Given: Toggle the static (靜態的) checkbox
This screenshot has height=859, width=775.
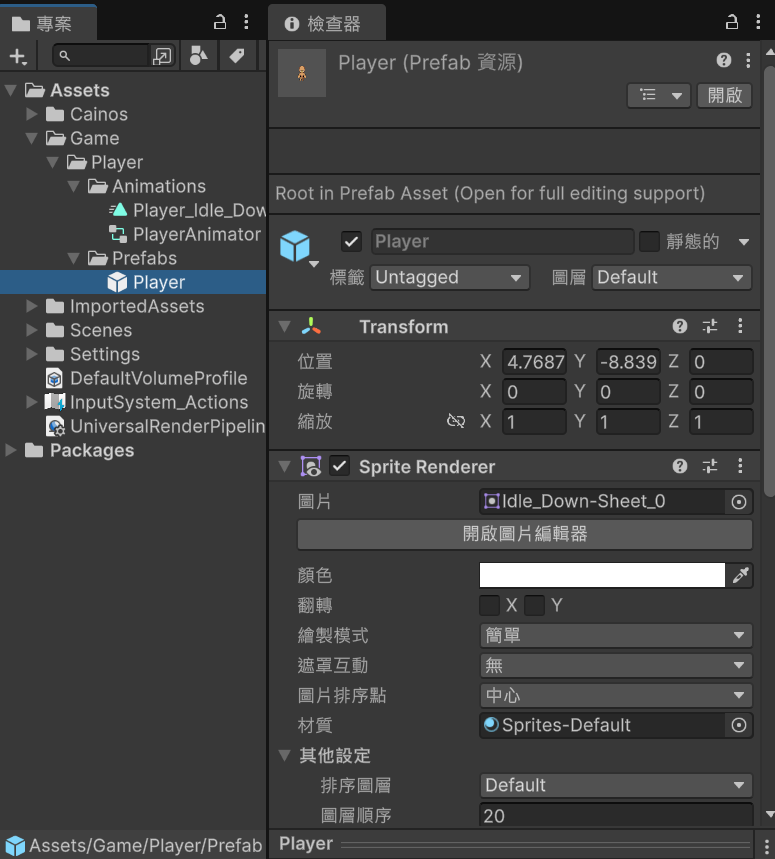Looking at the screenshot, I should [649, 242].
